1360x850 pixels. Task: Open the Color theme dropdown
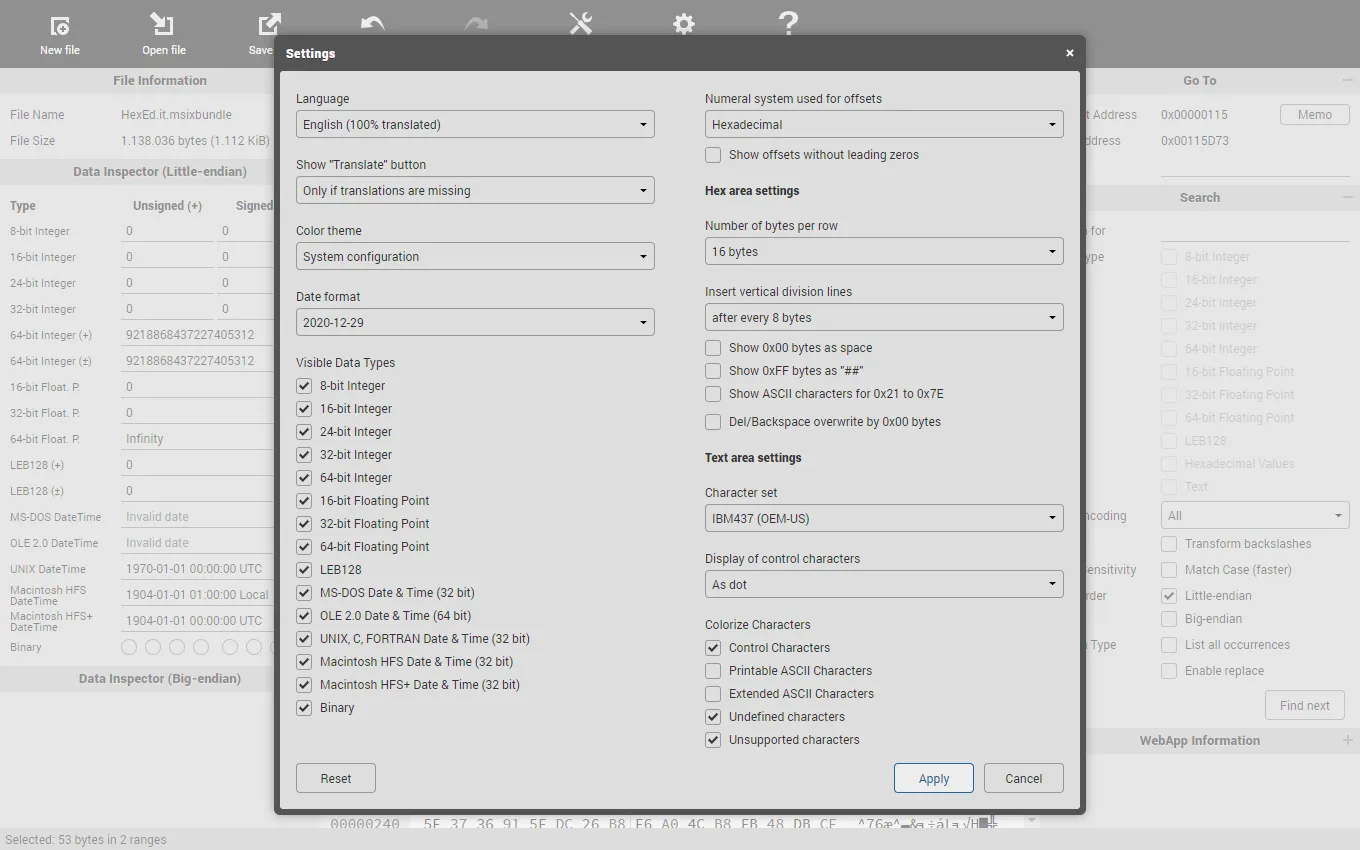pyautogui.click(x=475, y=256)
